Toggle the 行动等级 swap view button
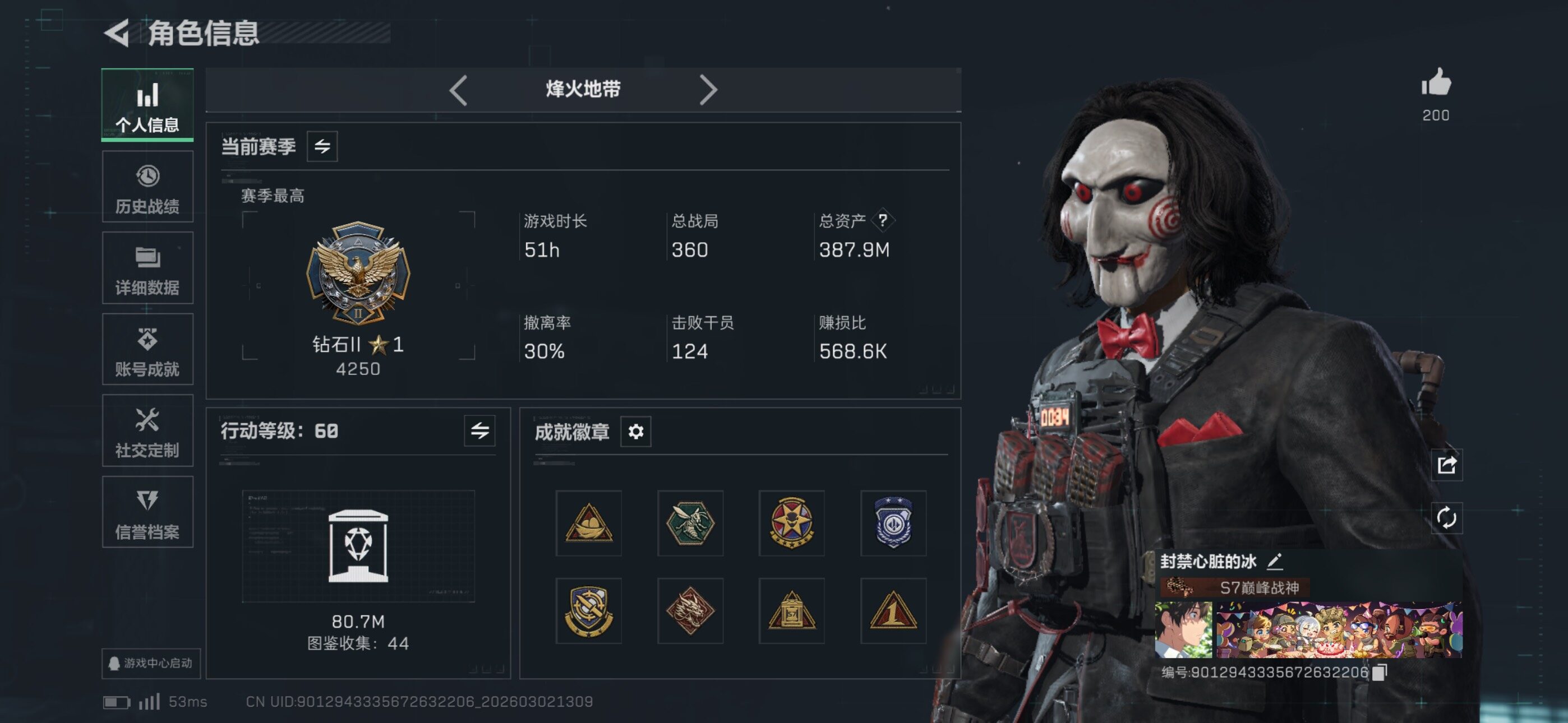The height and width of the screenshot is (723, 1568). point(479,431)
